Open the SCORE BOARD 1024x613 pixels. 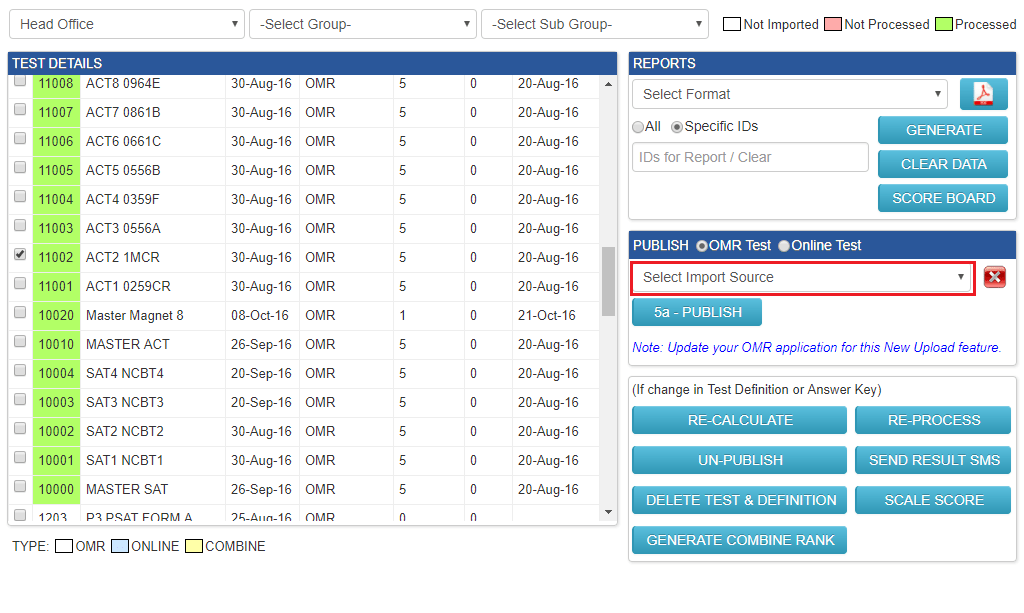pos(943,198)
